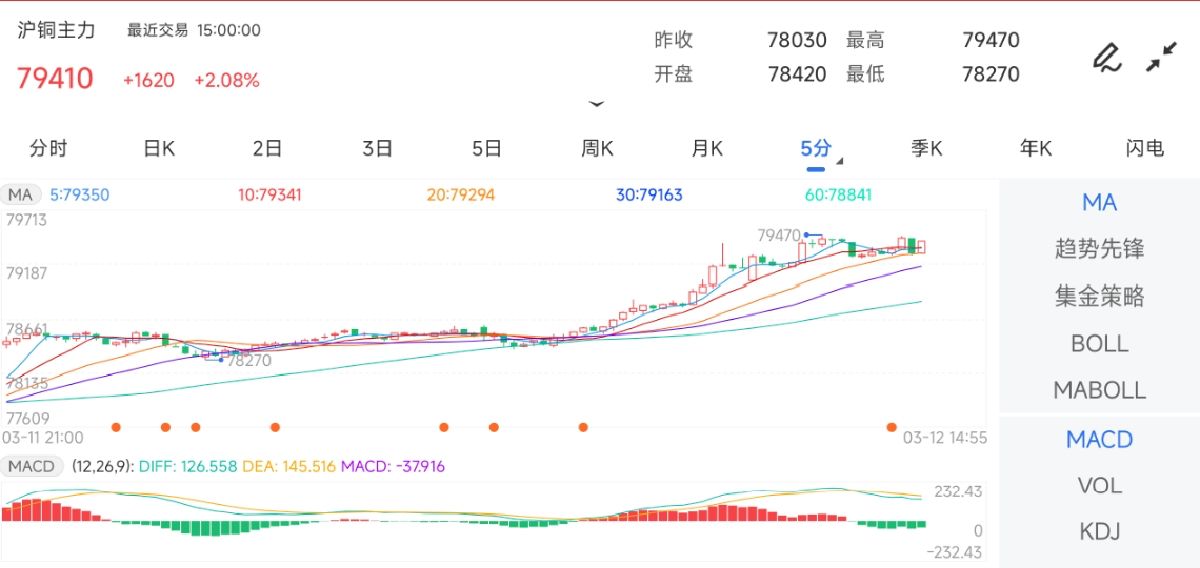Click the 79713 price axis label
This screenshot has width=1200, height=568.
[26, 220]
